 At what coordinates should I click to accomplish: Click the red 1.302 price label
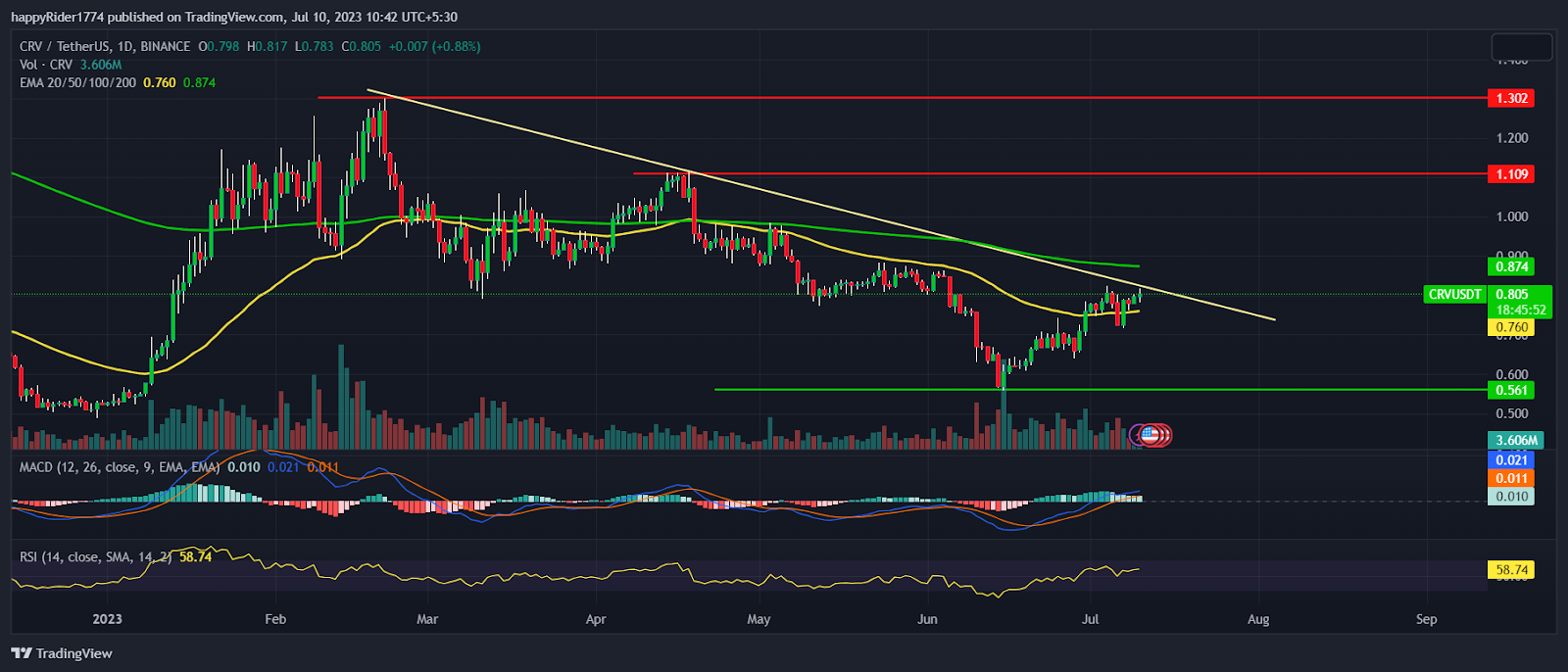[1510, 98]
